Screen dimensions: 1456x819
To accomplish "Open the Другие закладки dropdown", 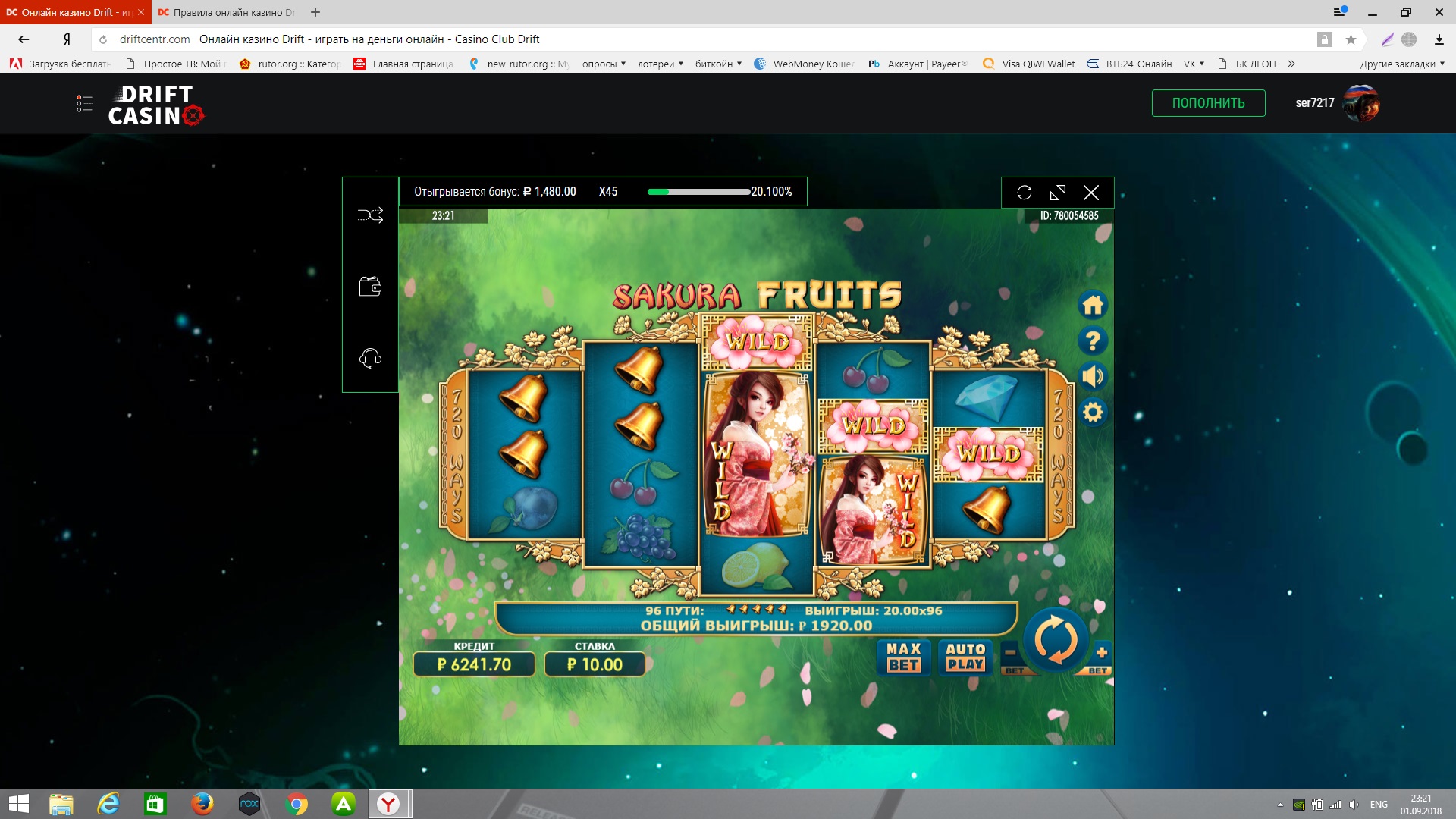I will click(1401, 64).
